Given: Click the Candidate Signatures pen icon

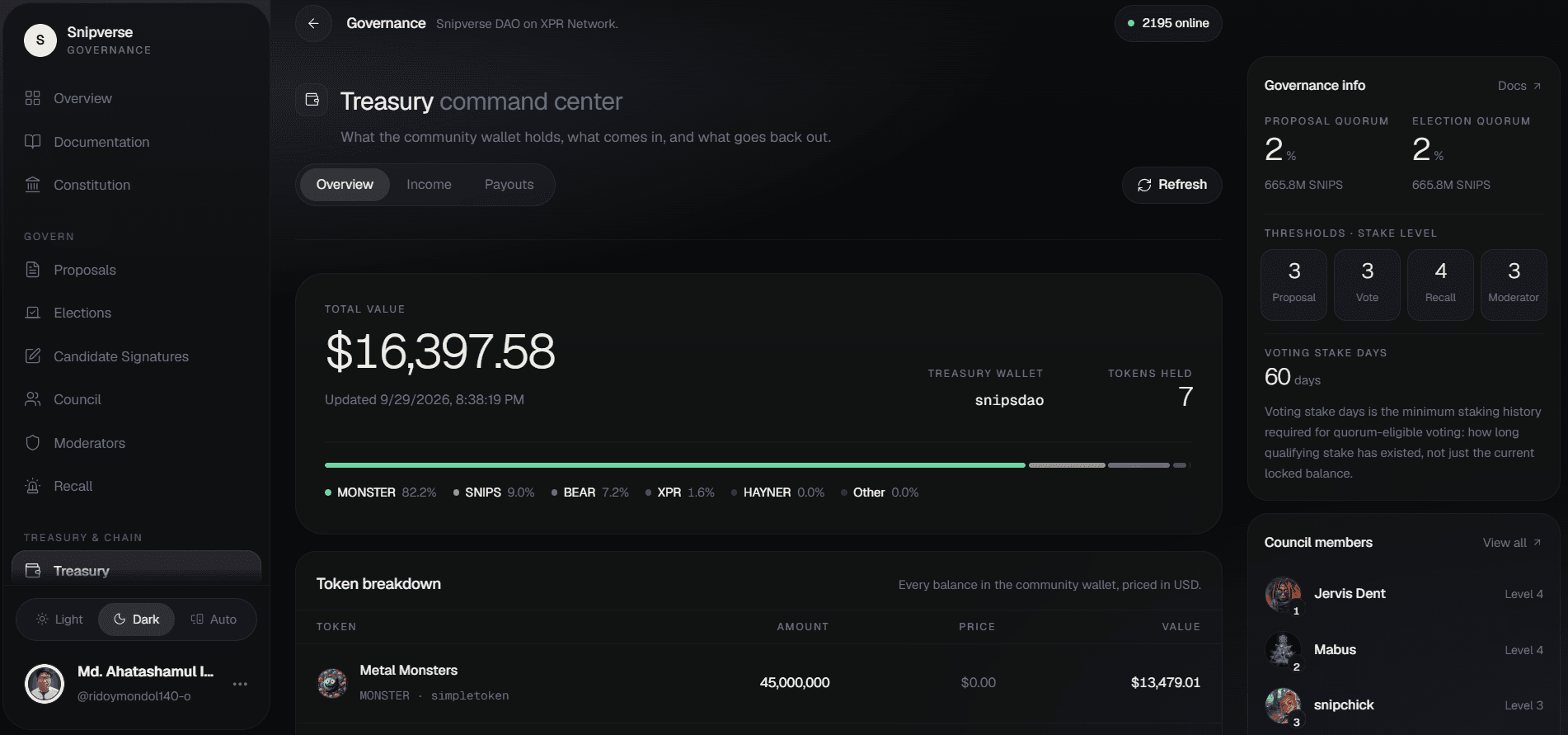Looking at the screenshot, I should click(33, 356).
